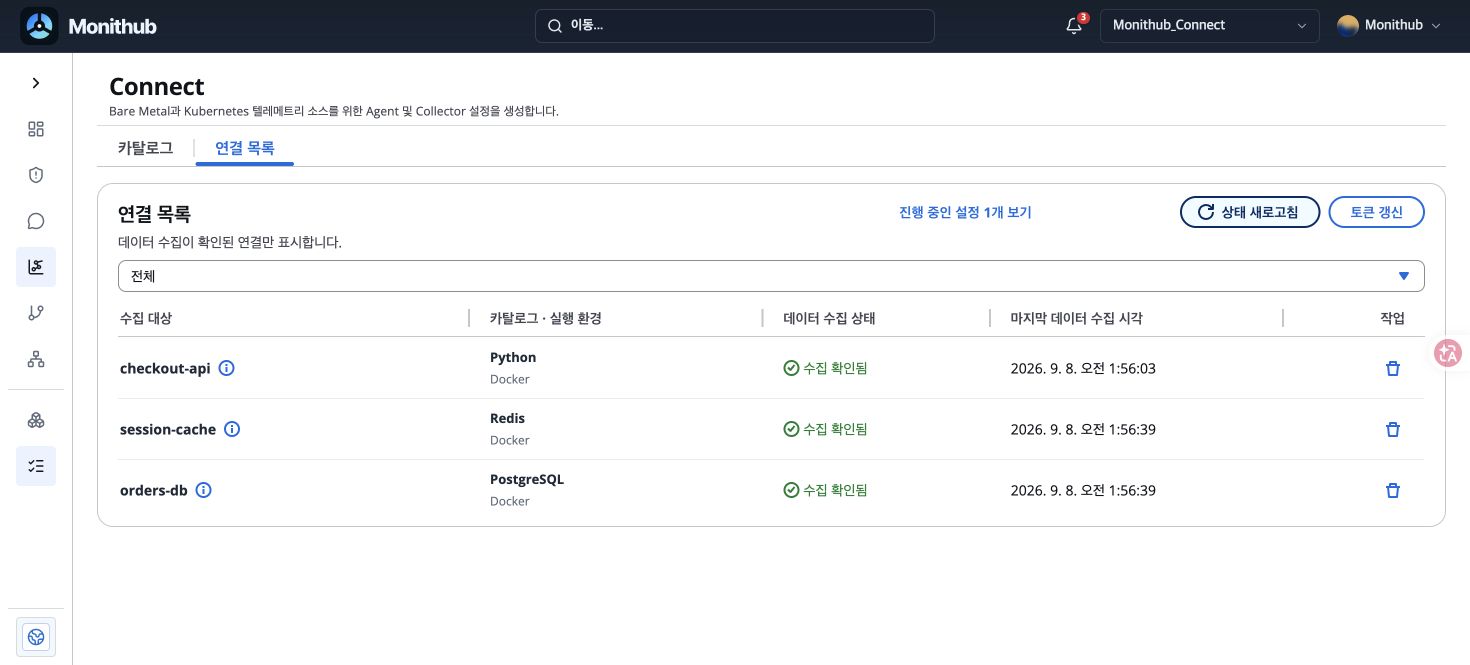Click the Python catalog cell
Viewport: 1470px width, 665px height.
(x=513, y=357)
